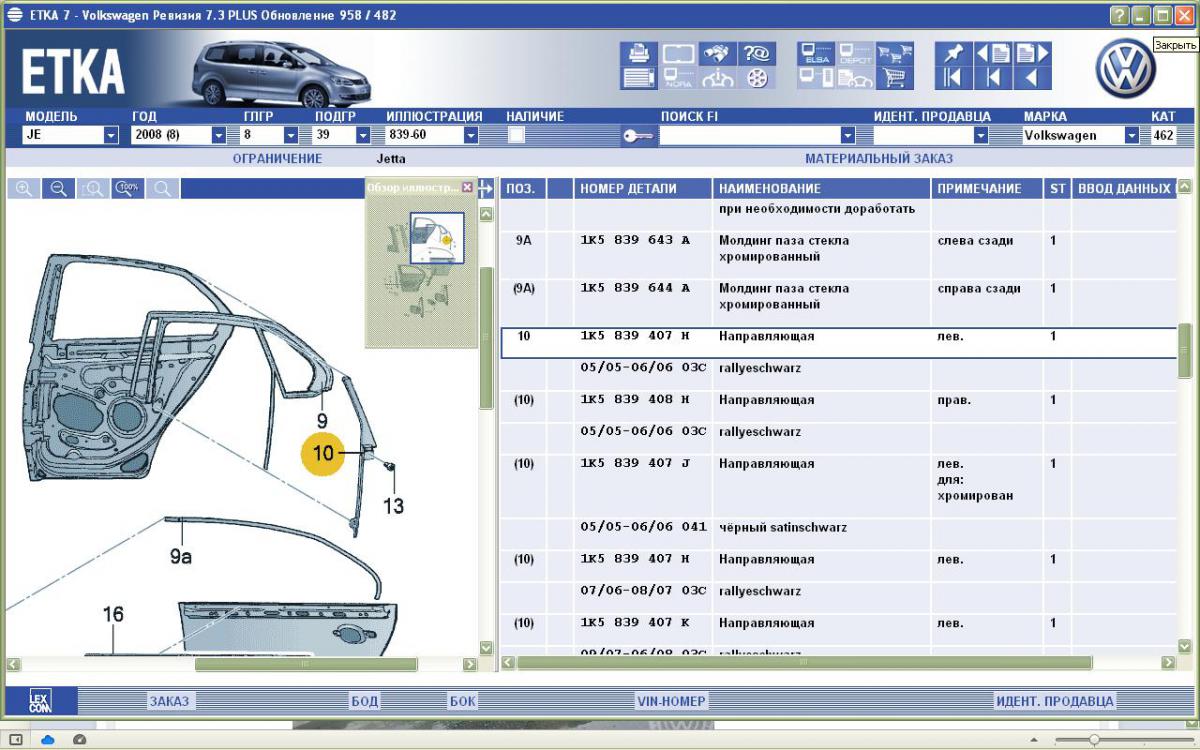Open the ИЛЛЮСТРАЦИЯ dropdown
The height and width of the screenshot is (750, 1200).
coord(470,135)
